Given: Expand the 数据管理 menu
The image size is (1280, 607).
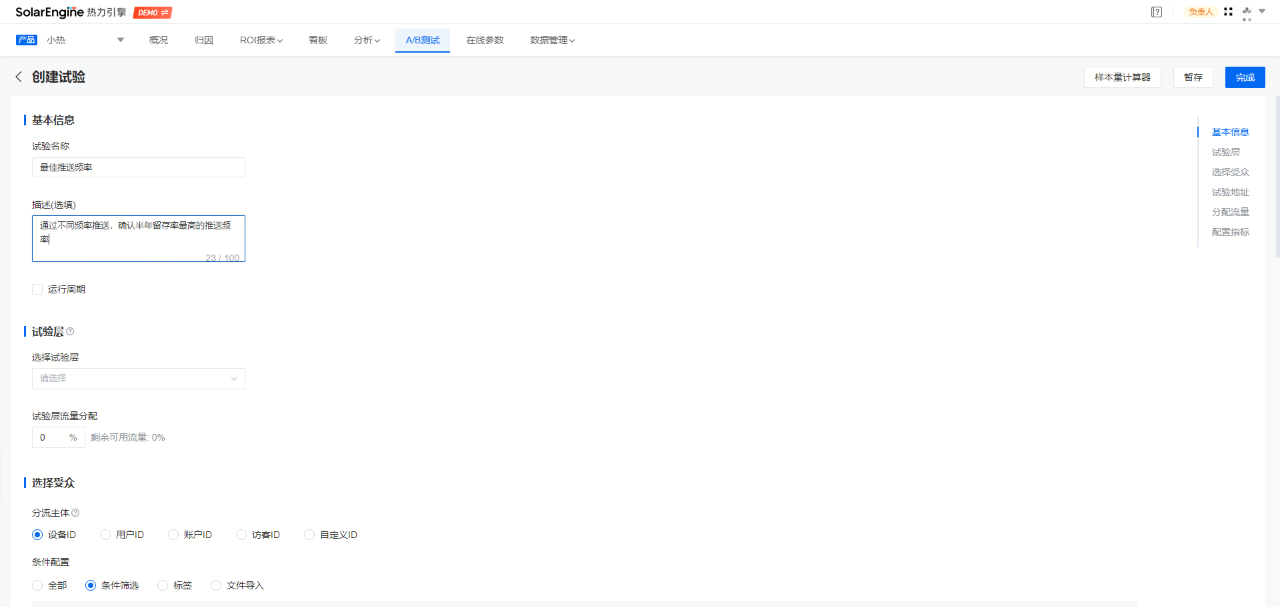Looking at the screenshot, I should point(552,40).
